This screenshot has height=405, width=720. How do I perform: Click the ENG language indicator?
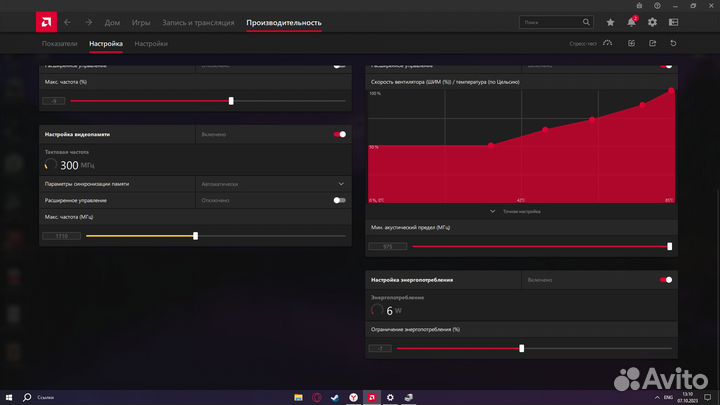coord(668,397)
